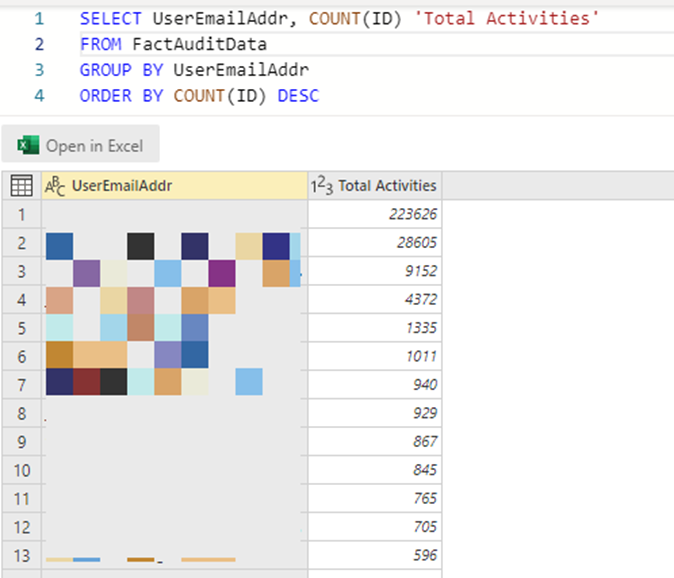Screen dimensions: 674x578
Task: Select row number 13 header
Action: (x=21, y=555)
